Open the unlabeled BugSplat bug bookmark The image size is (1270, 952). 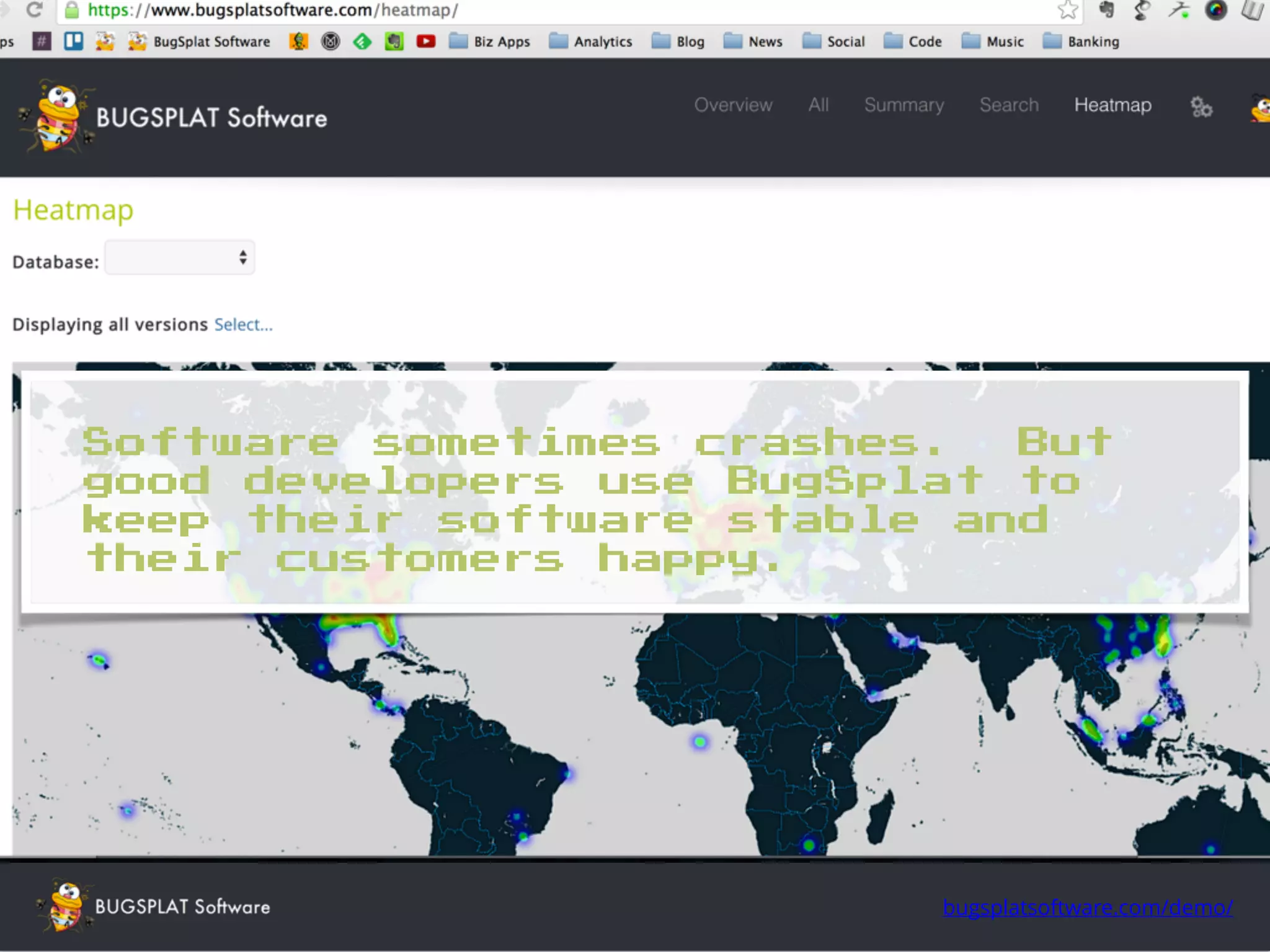pos(105,42)
